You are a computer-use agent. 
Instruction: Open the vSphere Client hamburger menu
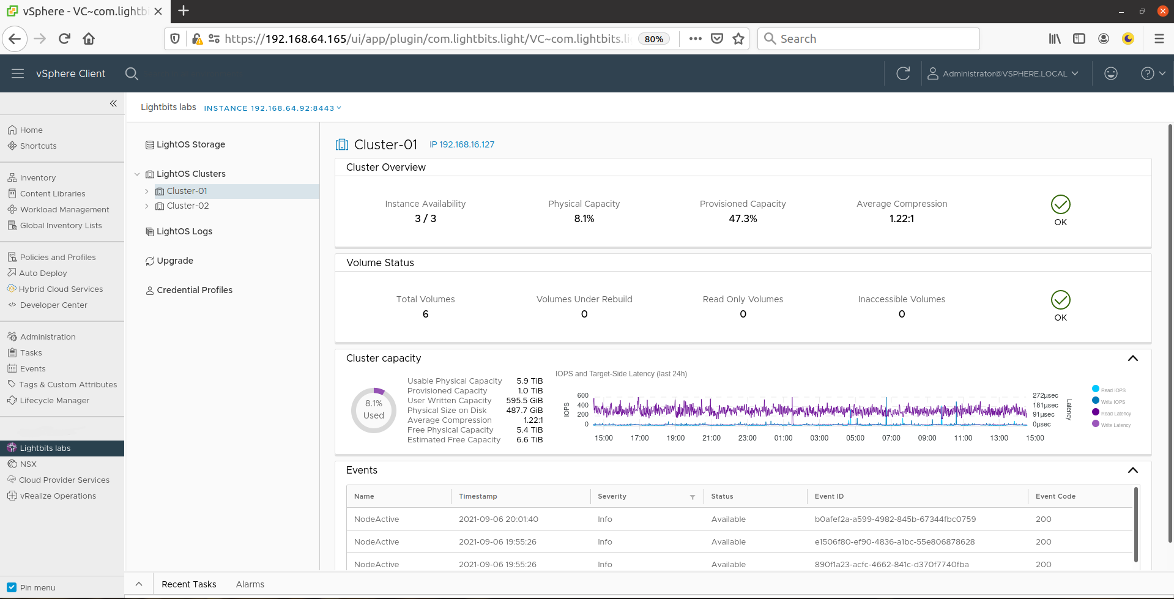(18, 74)
